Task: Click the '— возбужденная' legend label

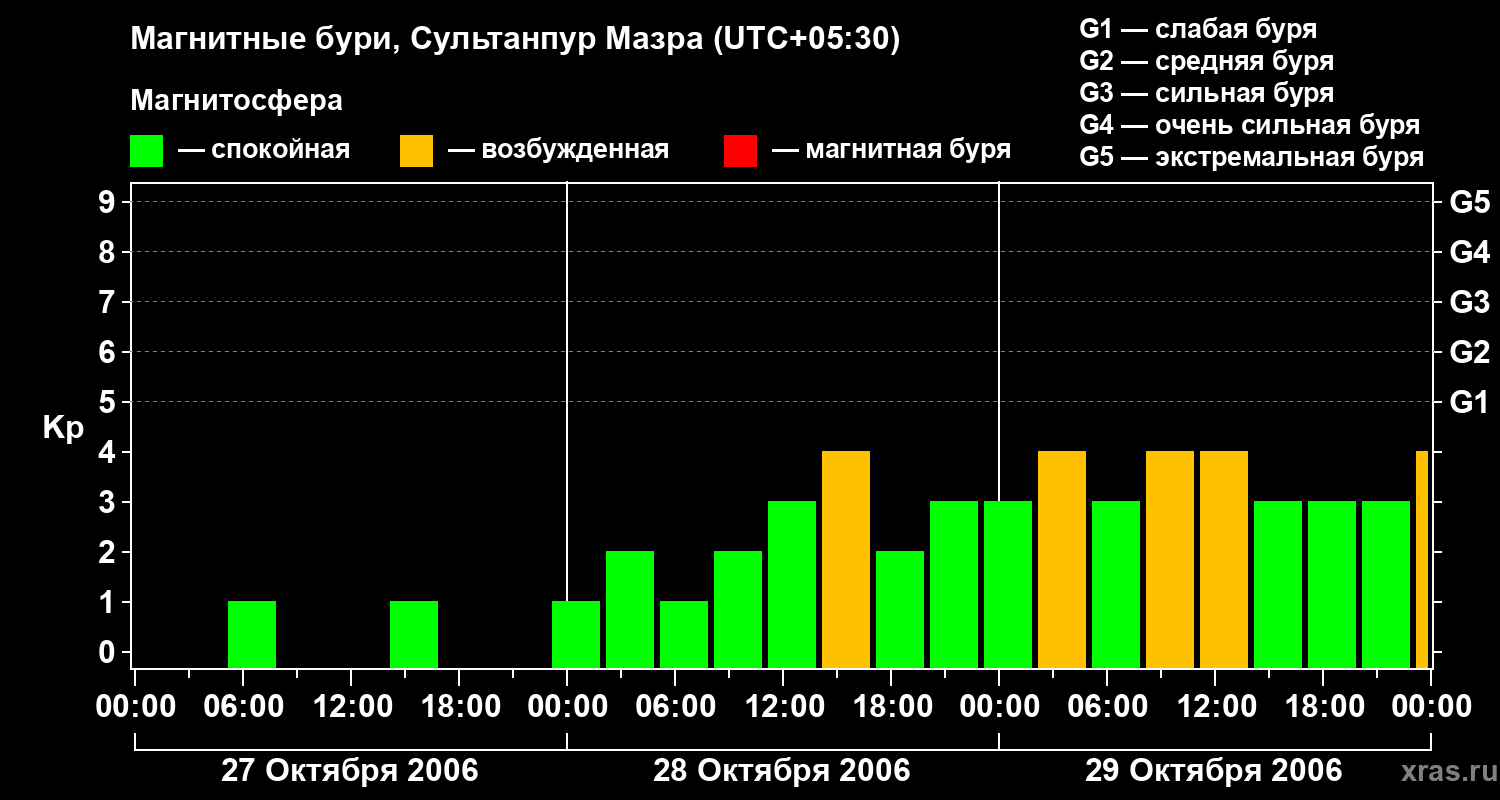Action: pos(558,151)
